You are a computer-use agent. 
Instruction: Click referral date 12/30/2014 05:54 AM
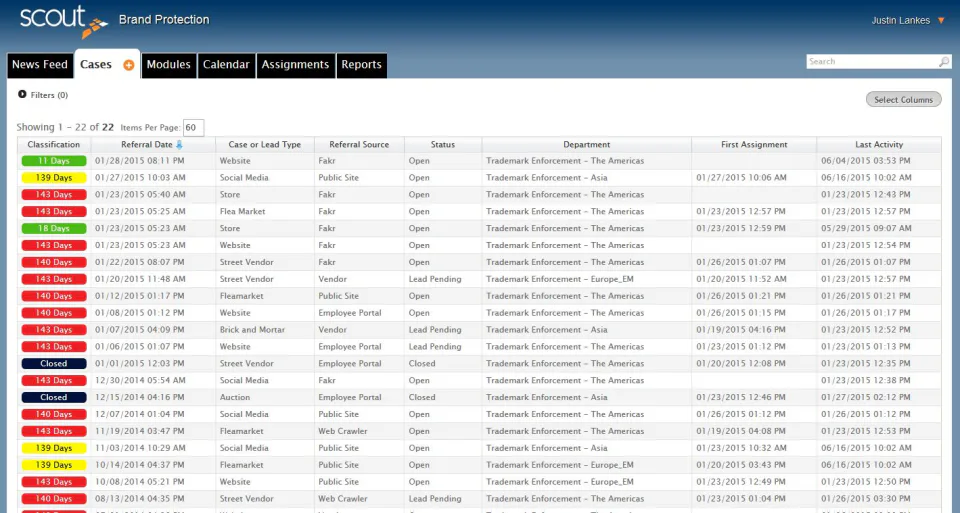pos(140,380)
